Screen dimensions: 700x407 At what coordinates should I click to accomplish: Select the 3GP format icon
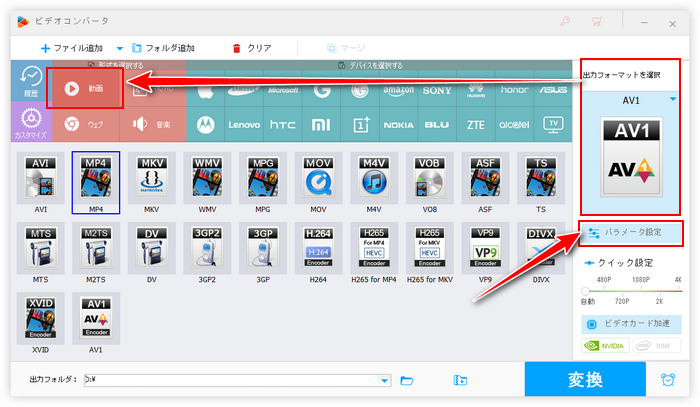click(262, 248)
